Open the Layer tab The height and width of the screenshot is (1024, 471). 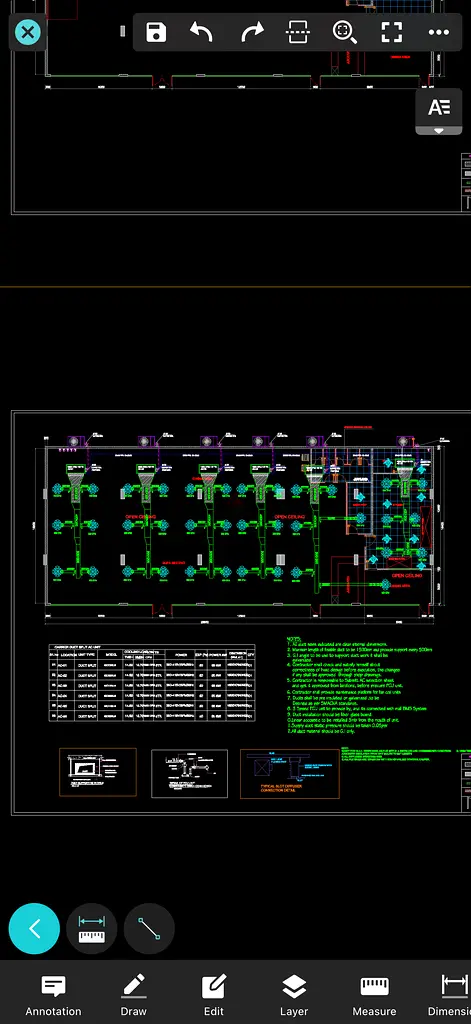[x=294, y=996]
